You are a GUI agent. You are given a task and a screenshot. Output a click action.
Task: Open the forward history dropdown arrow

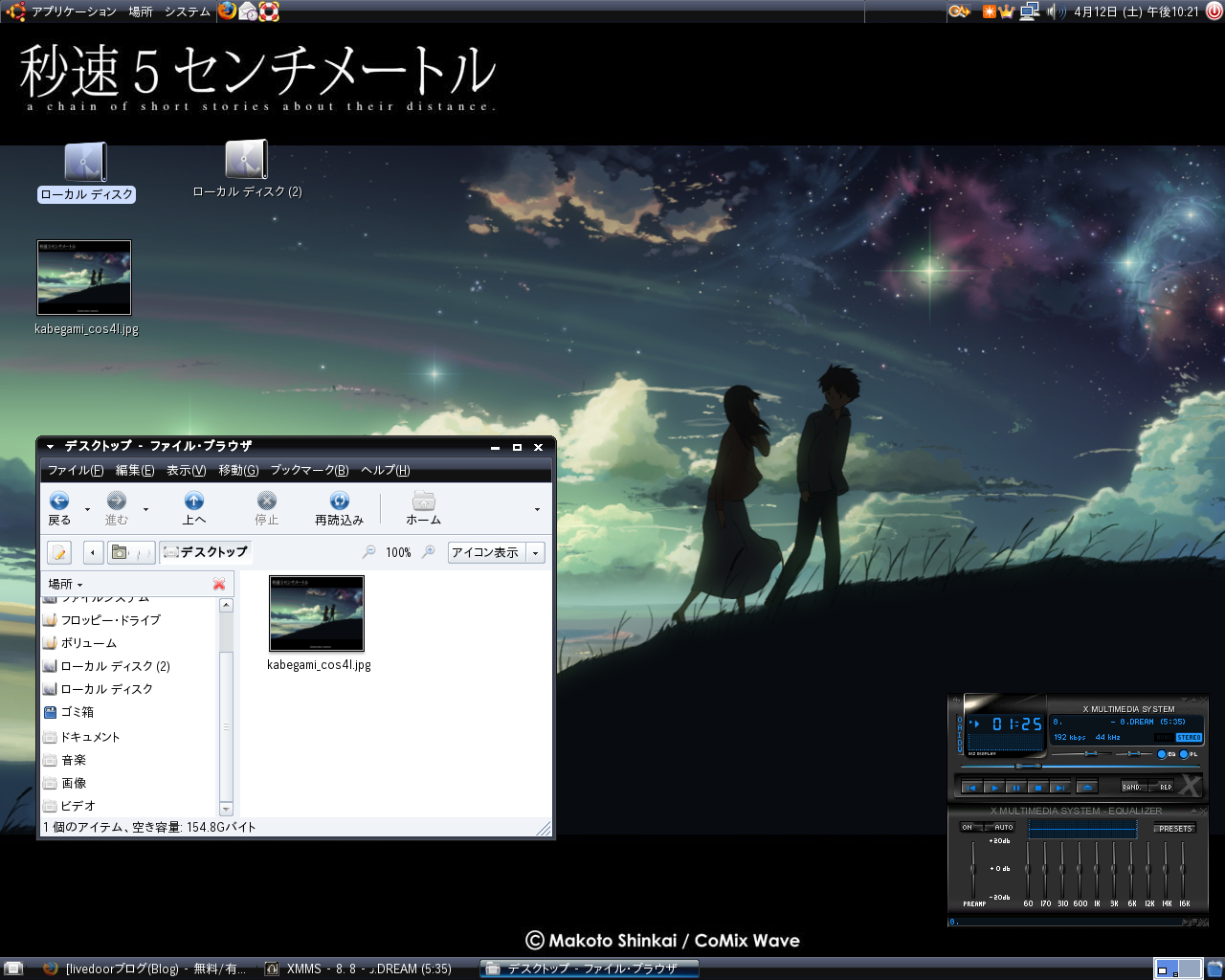145,509
